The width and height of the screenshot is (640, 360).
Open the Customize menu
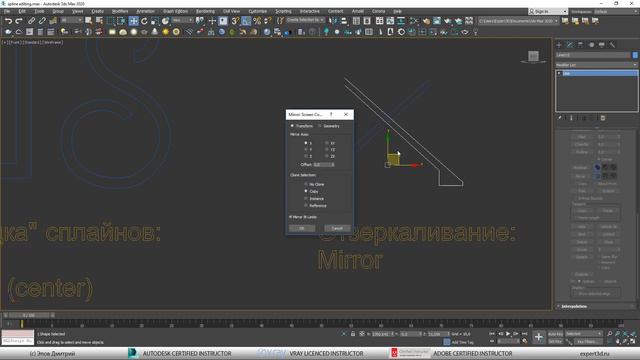tap(258, 11)
